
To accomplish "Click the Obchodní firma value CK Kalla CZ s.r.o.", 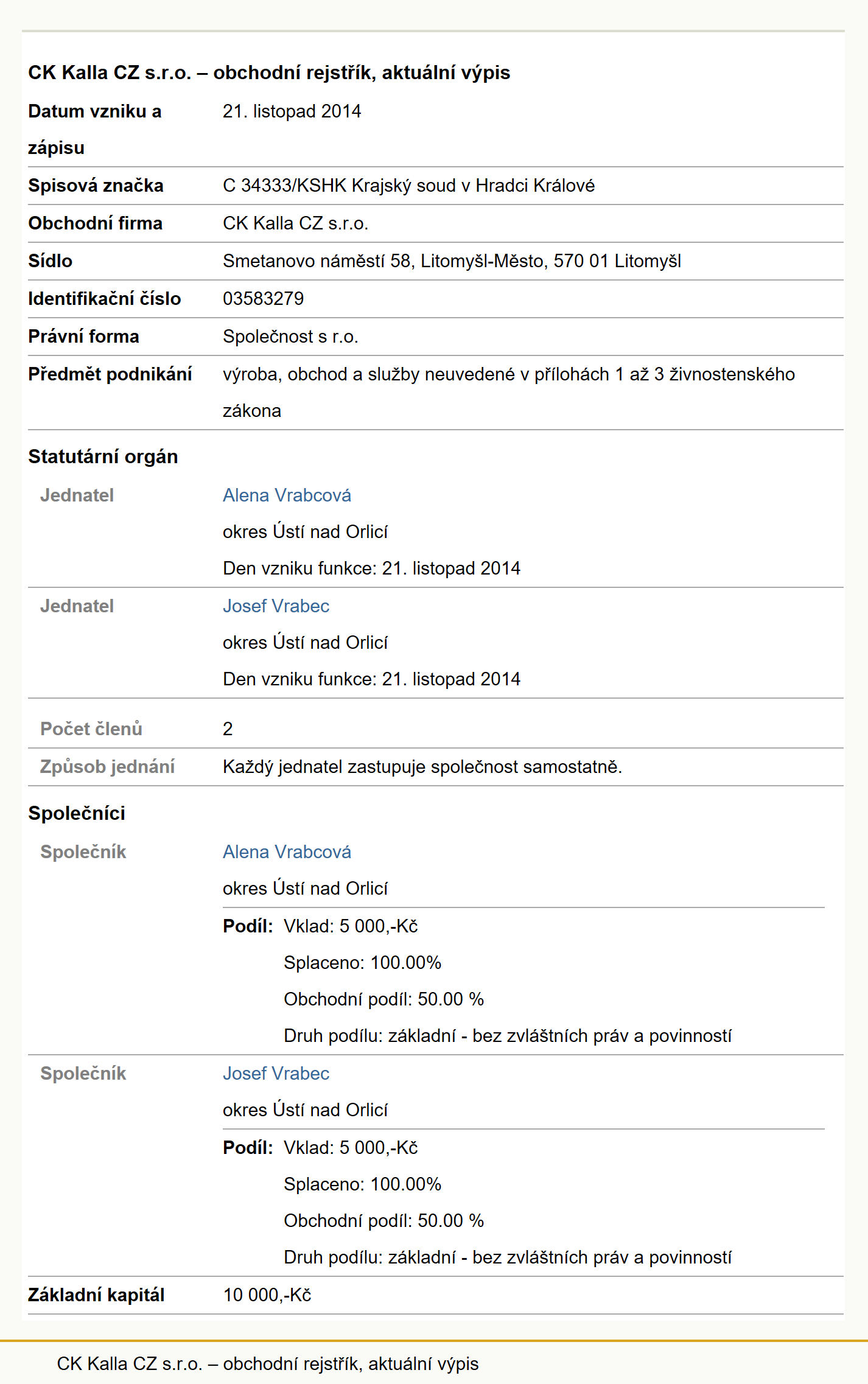I will [295, 223].
